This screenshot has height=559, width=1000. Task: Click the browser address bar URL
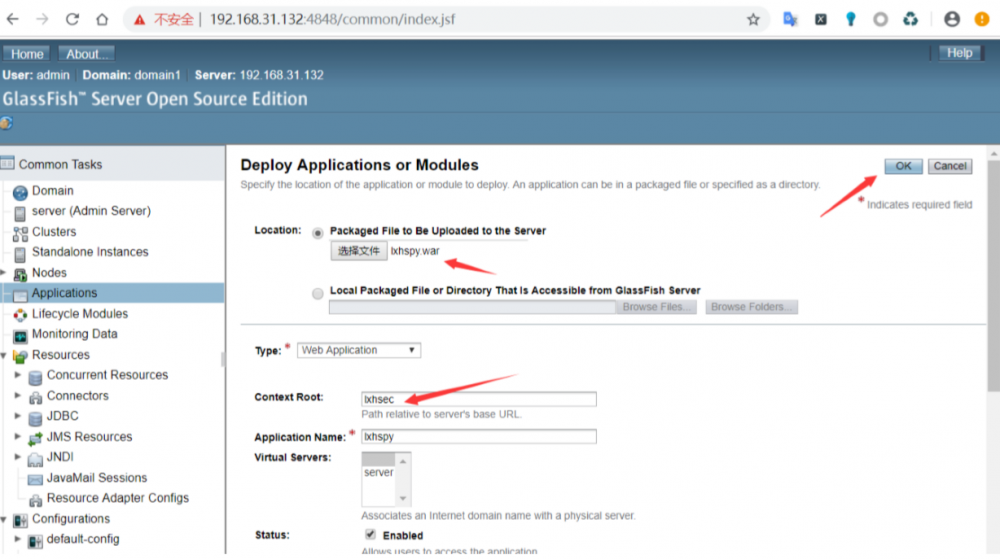coord(332,19)
